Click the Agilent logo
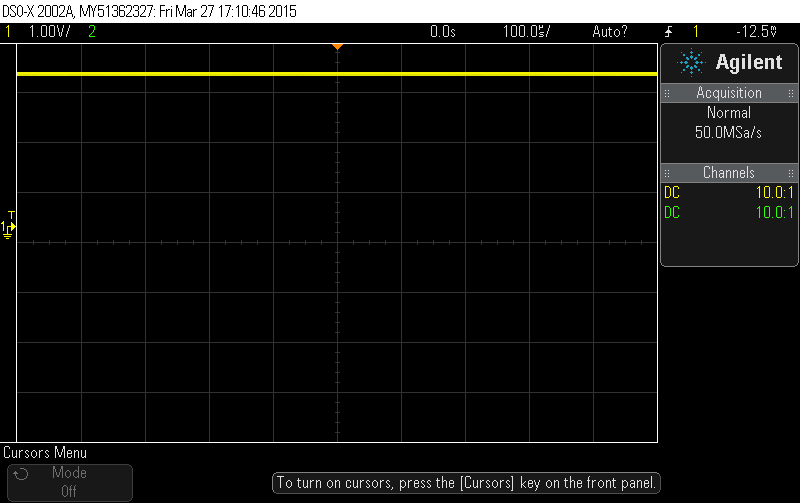The width and height of the screenshot is (800, 503). (x=729, y=63)
